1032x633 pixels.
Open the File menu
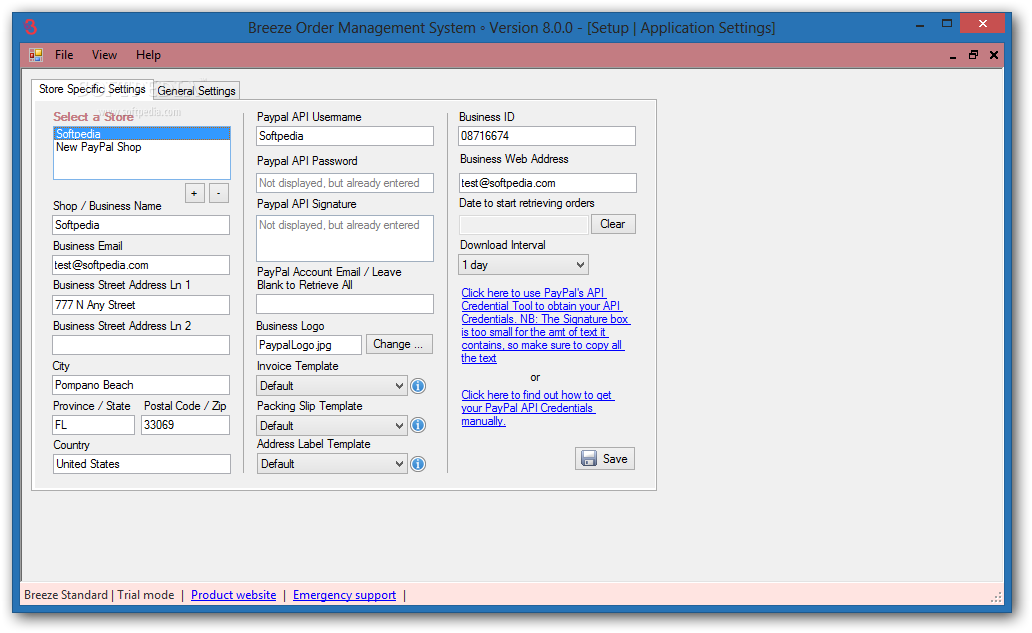click(x=64, y=55)
